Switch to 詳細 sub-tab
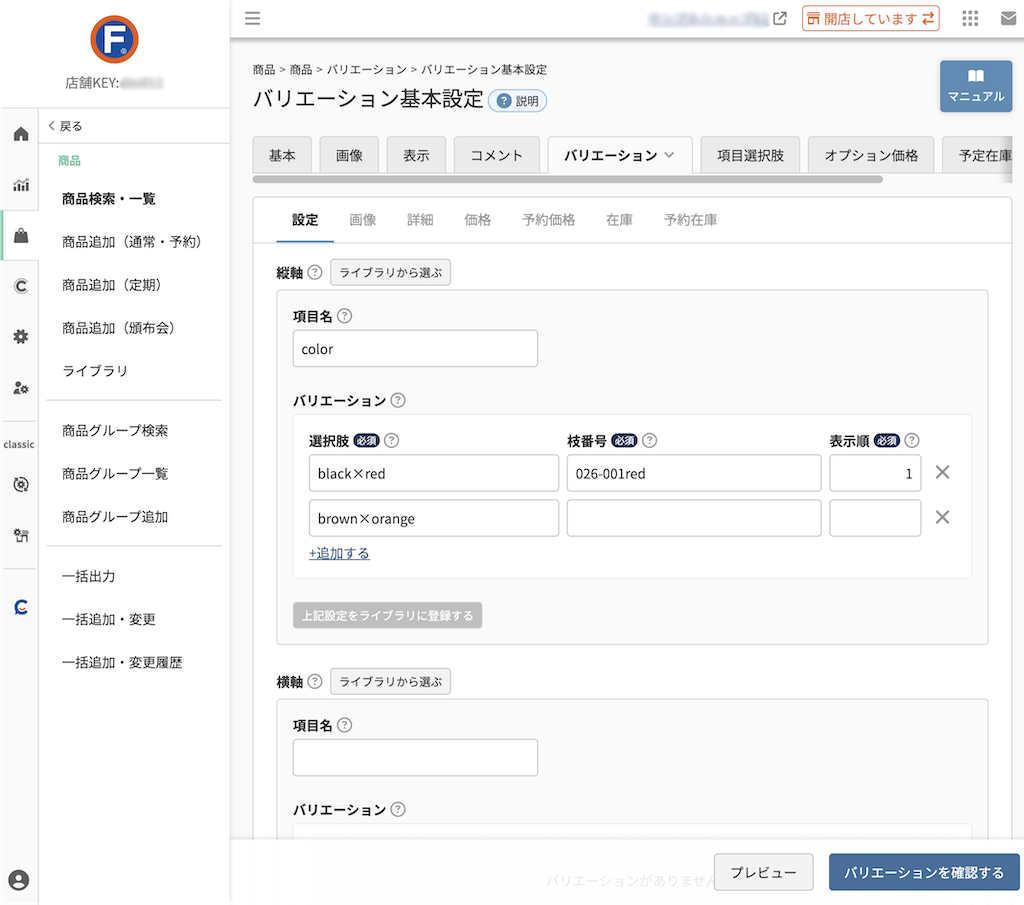This screenshot has width=1024, height=905. [420, 220]
